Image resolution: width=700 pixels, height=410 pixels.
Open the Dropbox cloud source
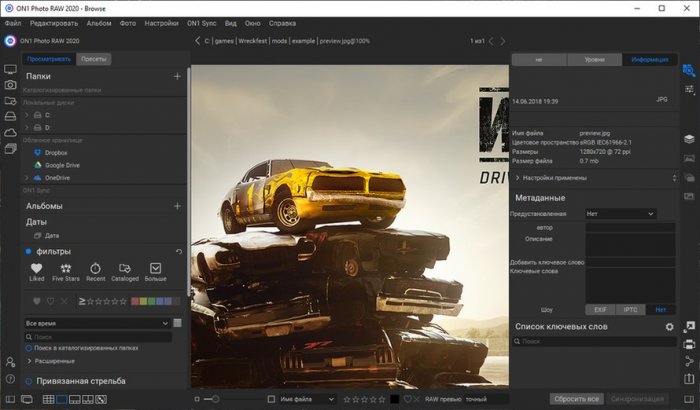click(50, 153)
